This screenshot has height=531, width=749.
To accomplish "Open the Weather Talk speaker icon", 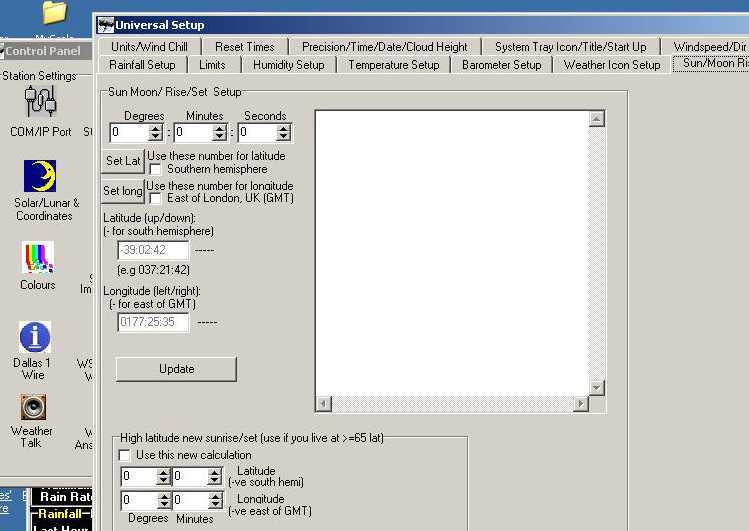I will [33, 408].
